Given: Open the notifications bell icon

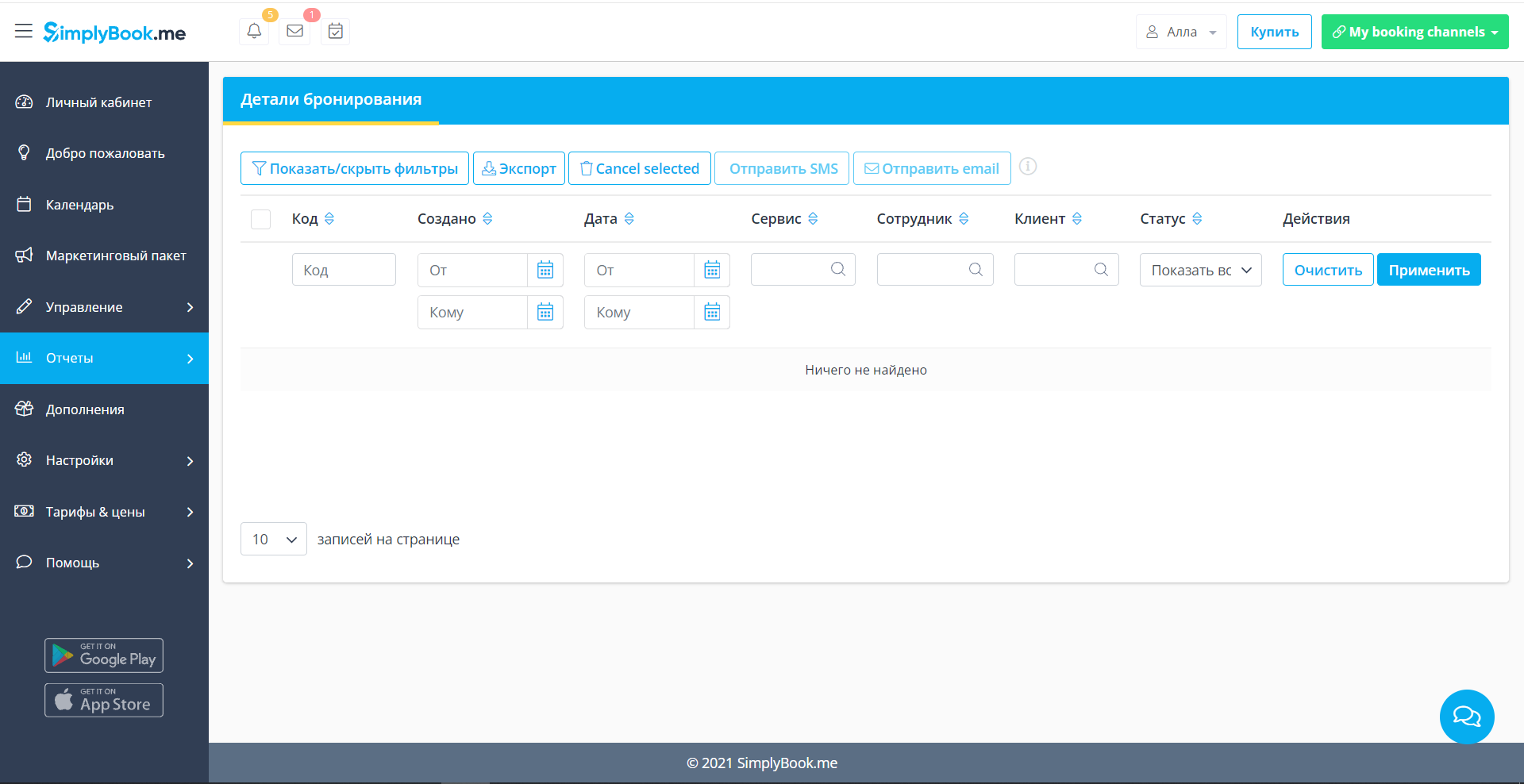Looking at the screenshot, I should click(x=254, y=31).
